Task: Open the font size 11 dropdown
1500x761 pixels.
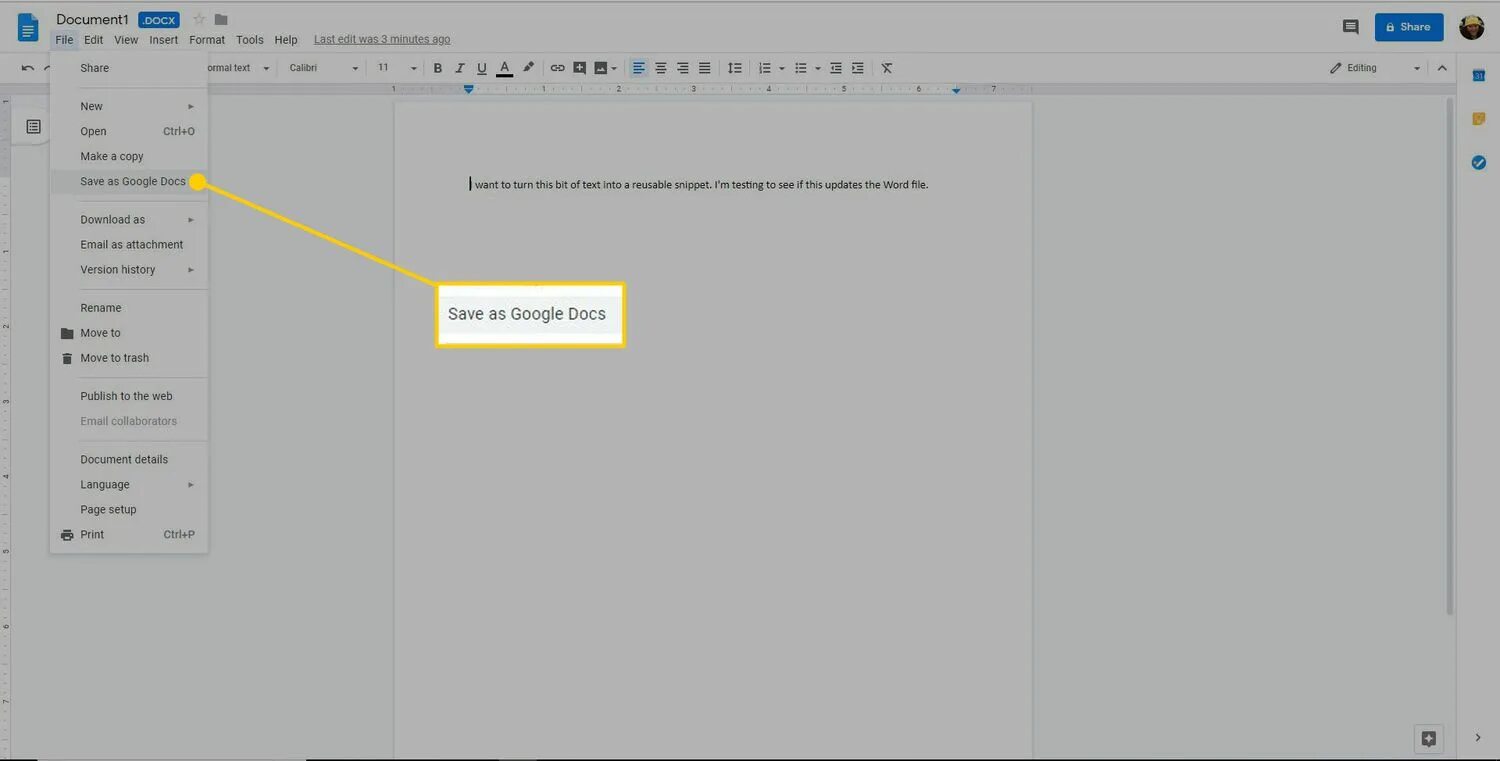Action: [397, 68]
